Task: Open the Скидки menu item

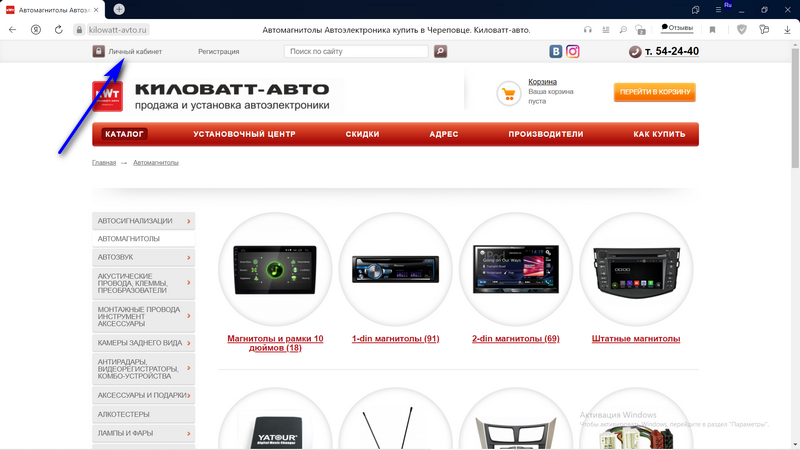Action: (x=362, y=134)
